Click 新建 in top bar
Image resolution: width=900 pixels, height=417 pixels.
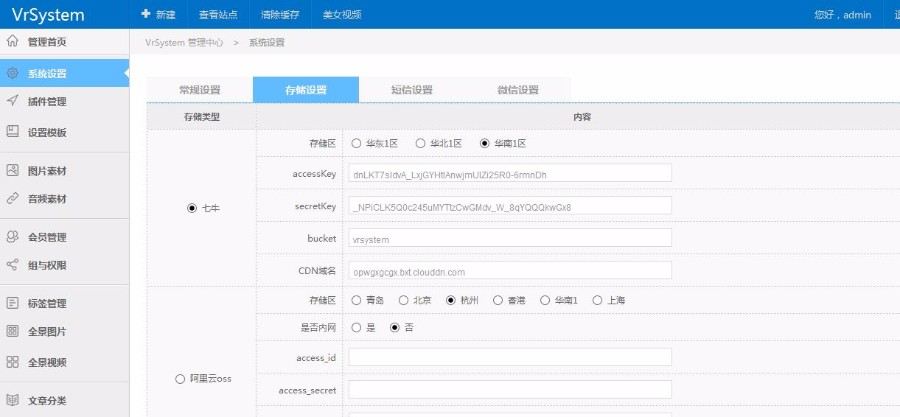[158, 14]
